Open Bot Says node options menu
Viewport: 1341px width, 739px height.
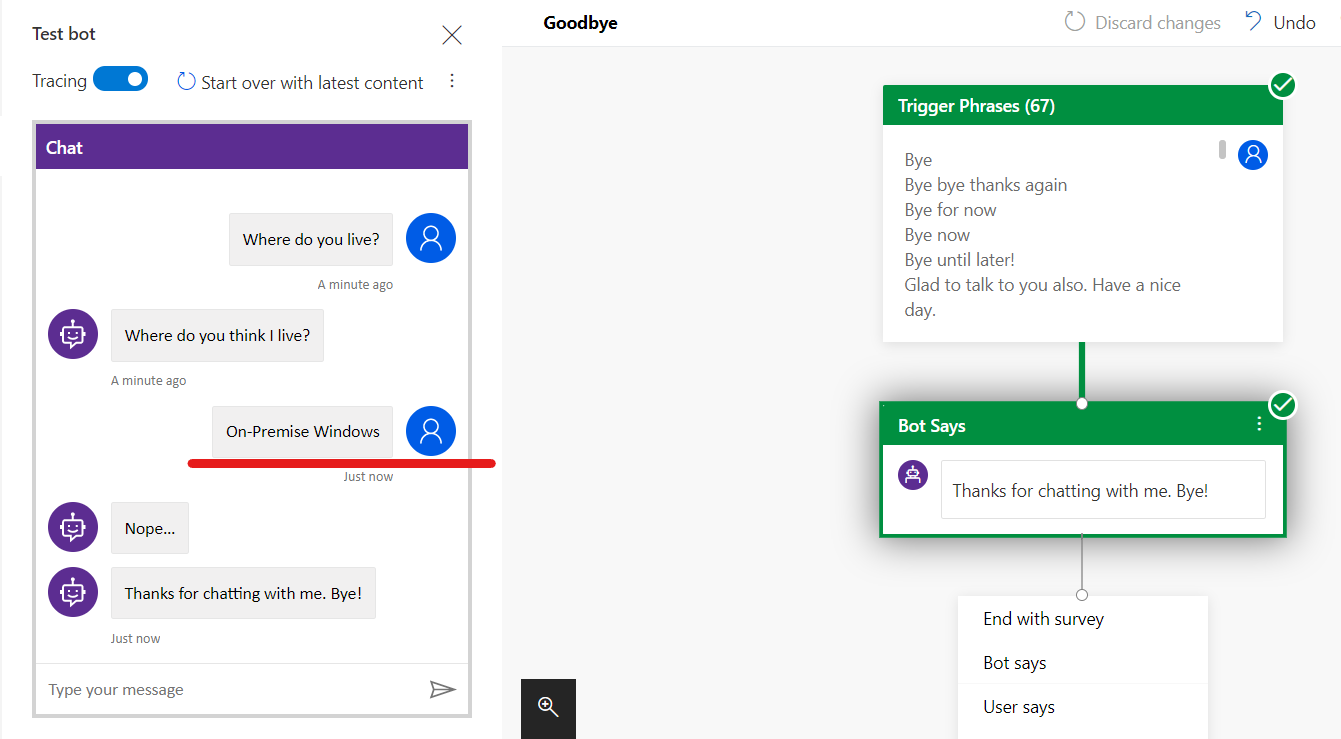coord(1259,424)
